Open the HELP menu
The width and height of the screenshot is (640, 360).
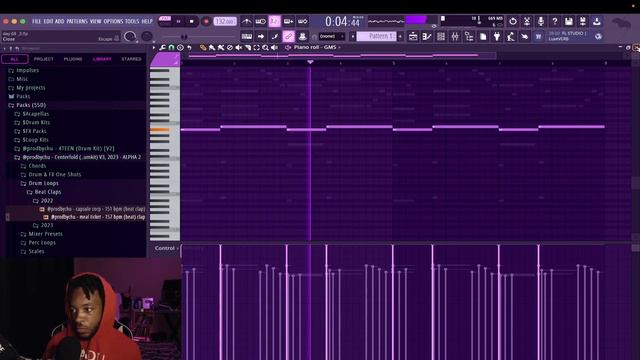[x=147, y=21]
